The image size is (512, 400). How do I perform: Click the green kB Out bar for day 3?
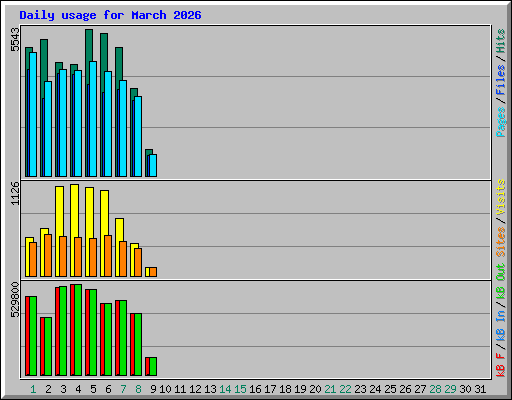63,331
